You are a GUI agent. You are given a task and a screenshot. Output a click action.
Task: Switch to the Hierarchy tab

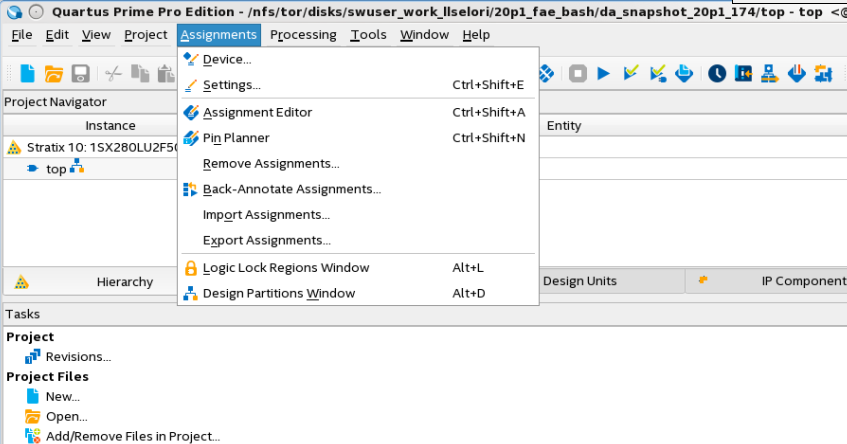[x=124, y=282]
